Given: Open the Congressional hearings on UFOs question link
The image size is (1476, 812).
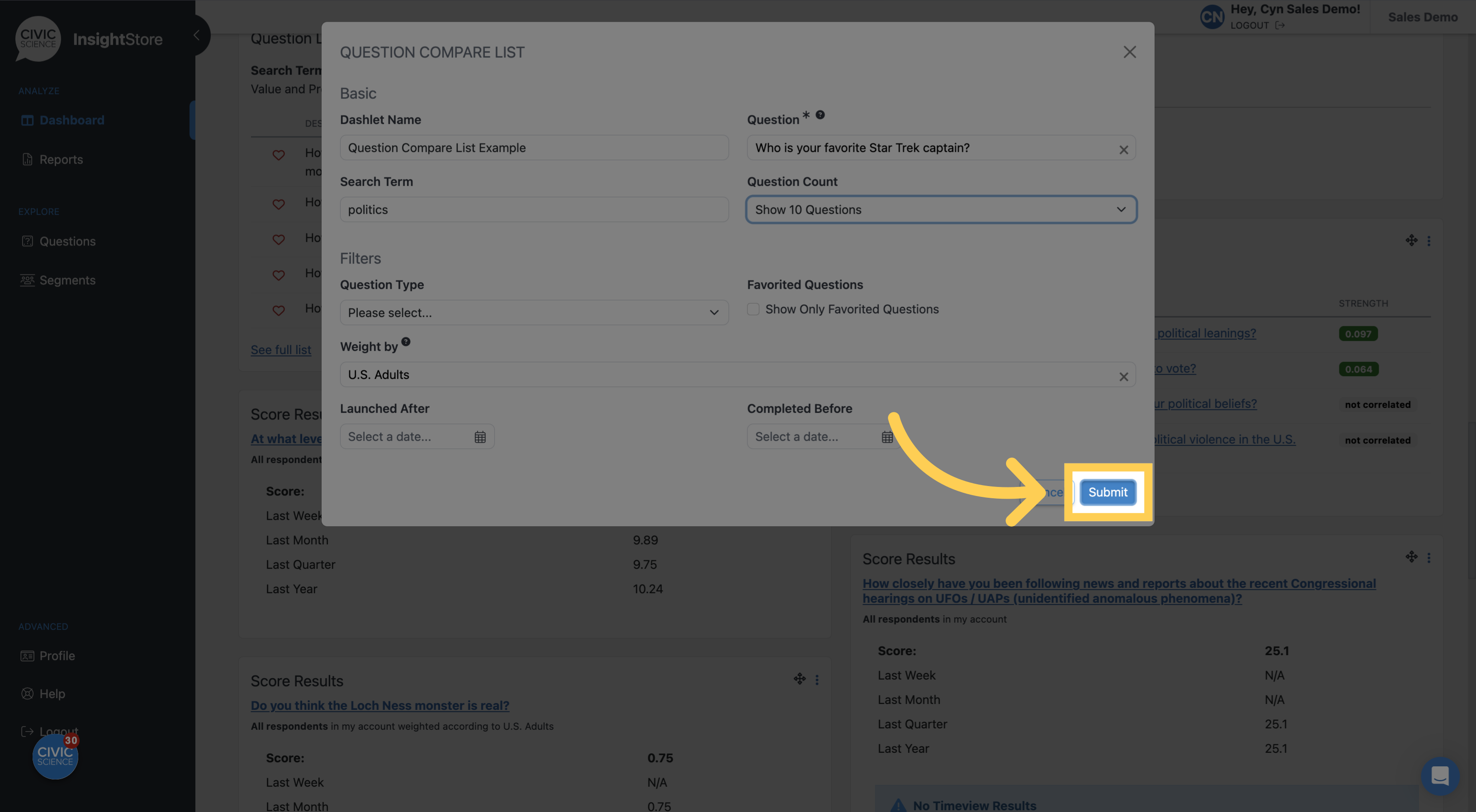Looking at the screenshot, I should click(x=1119, y=591).
